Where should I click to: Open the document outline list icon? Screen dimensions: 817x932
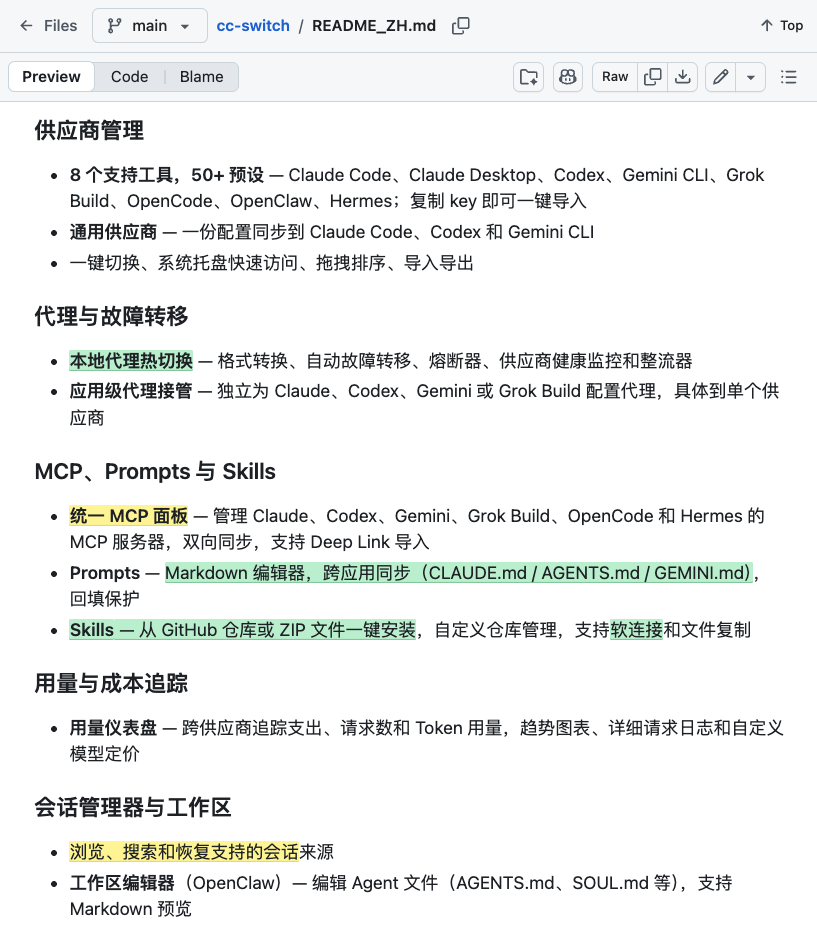click(x=788, y=77)
